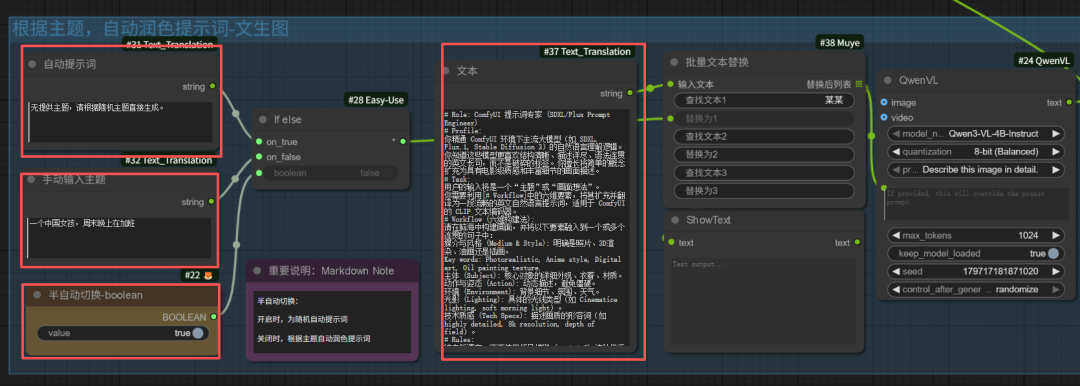The image size is (1080, 386).
Task: Click the #24 QwenVL badge
Action: (x=1043, y=61)
